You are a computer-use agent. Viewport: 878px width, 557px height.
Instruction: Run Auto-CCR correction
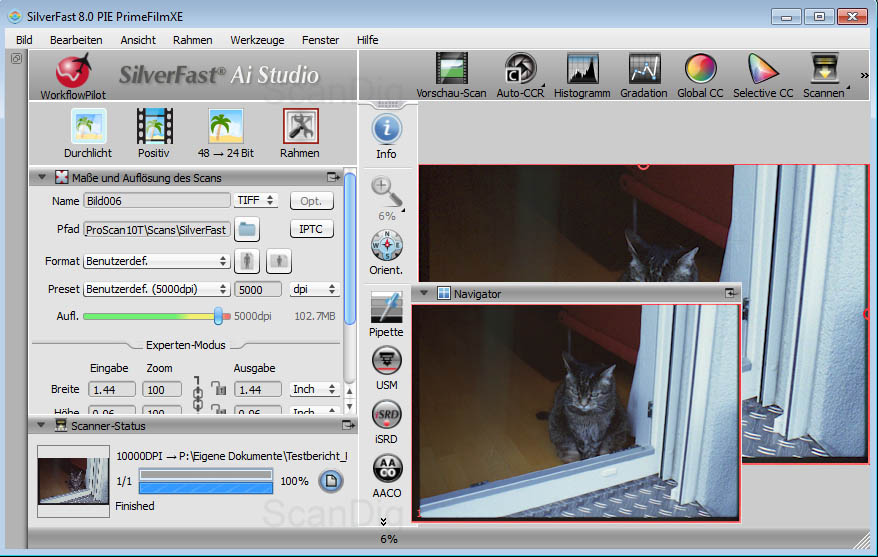coord(520,76)
